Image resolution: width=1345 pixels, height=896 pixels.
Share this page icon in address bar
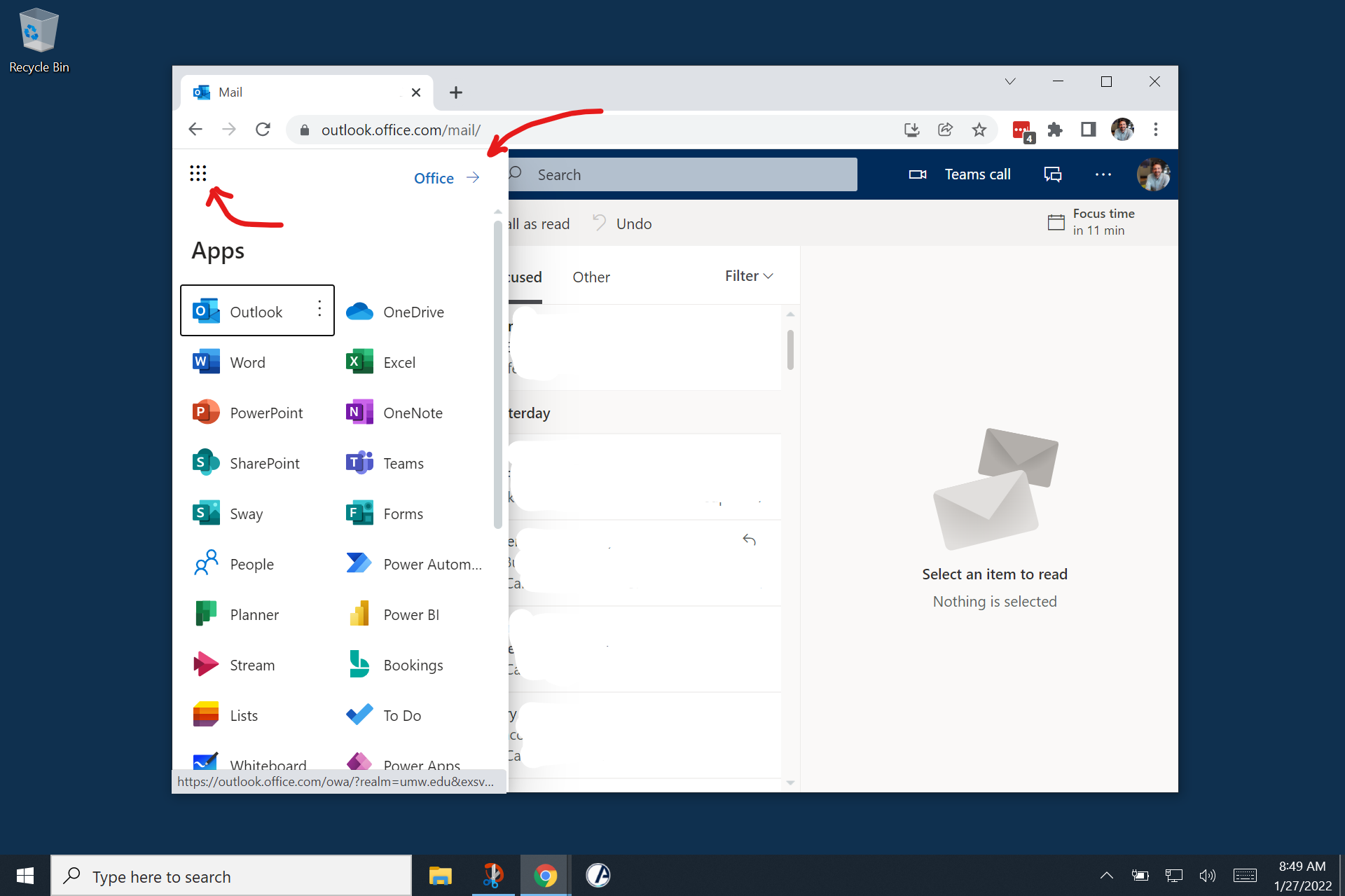coord(945,130)
